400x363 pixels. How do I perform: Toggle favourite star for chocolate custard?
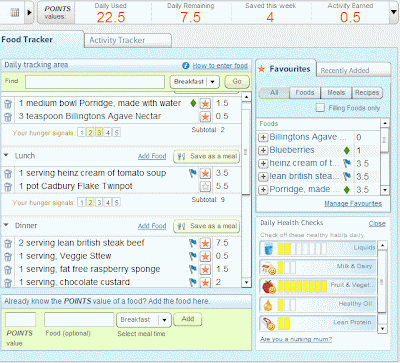click(205, 282)
